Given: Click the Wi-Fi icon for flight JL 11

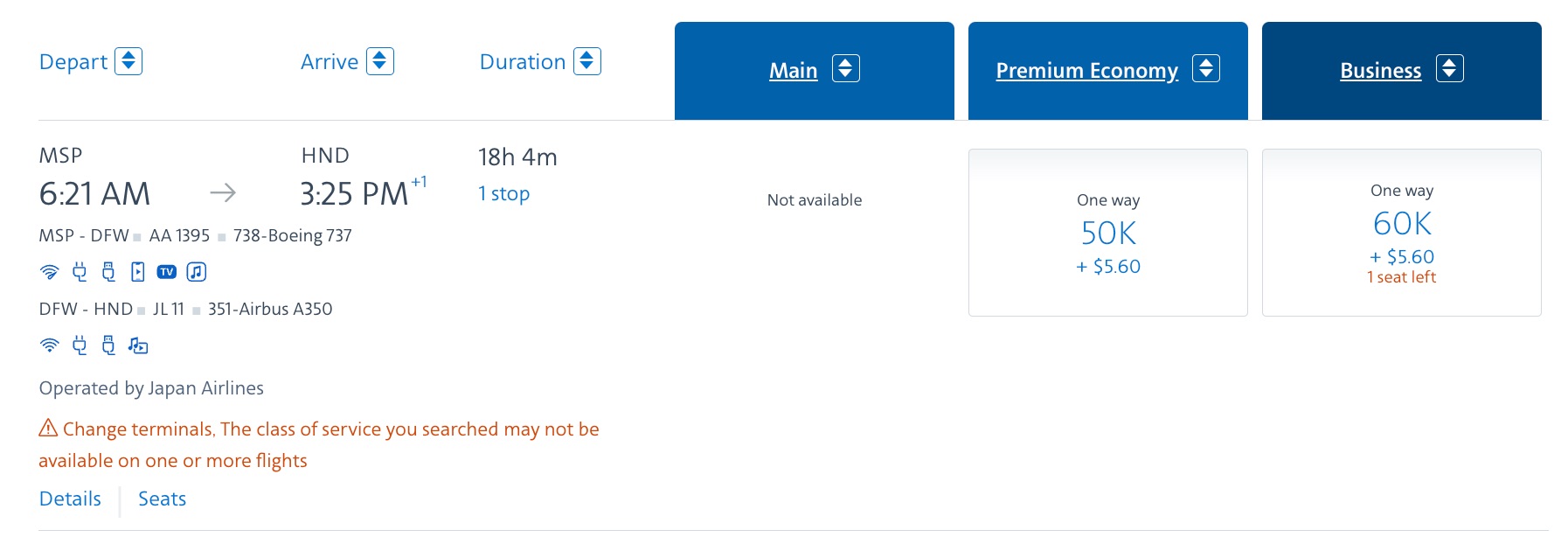Looking at the screenshot, I should tap(50, 345).
